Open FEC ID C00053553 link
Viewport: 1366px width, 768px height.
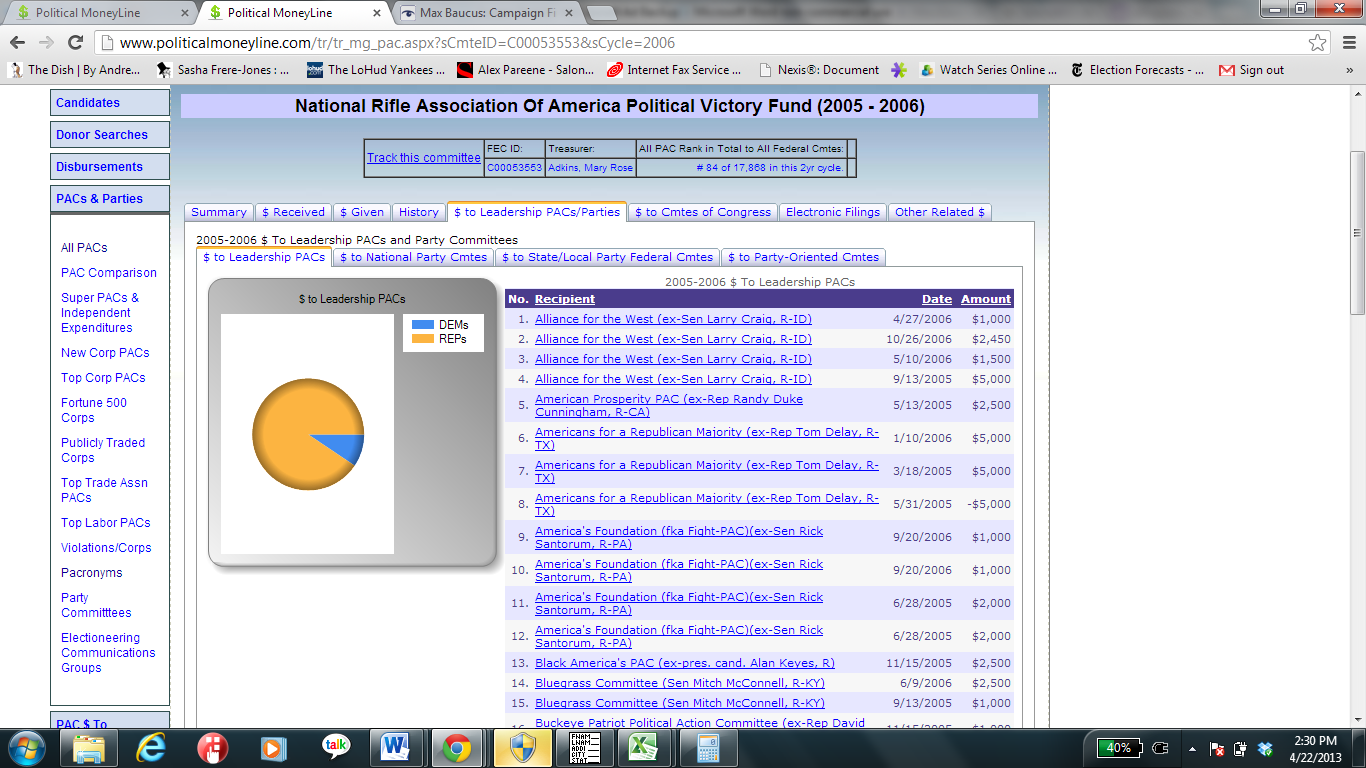(515, 168)
